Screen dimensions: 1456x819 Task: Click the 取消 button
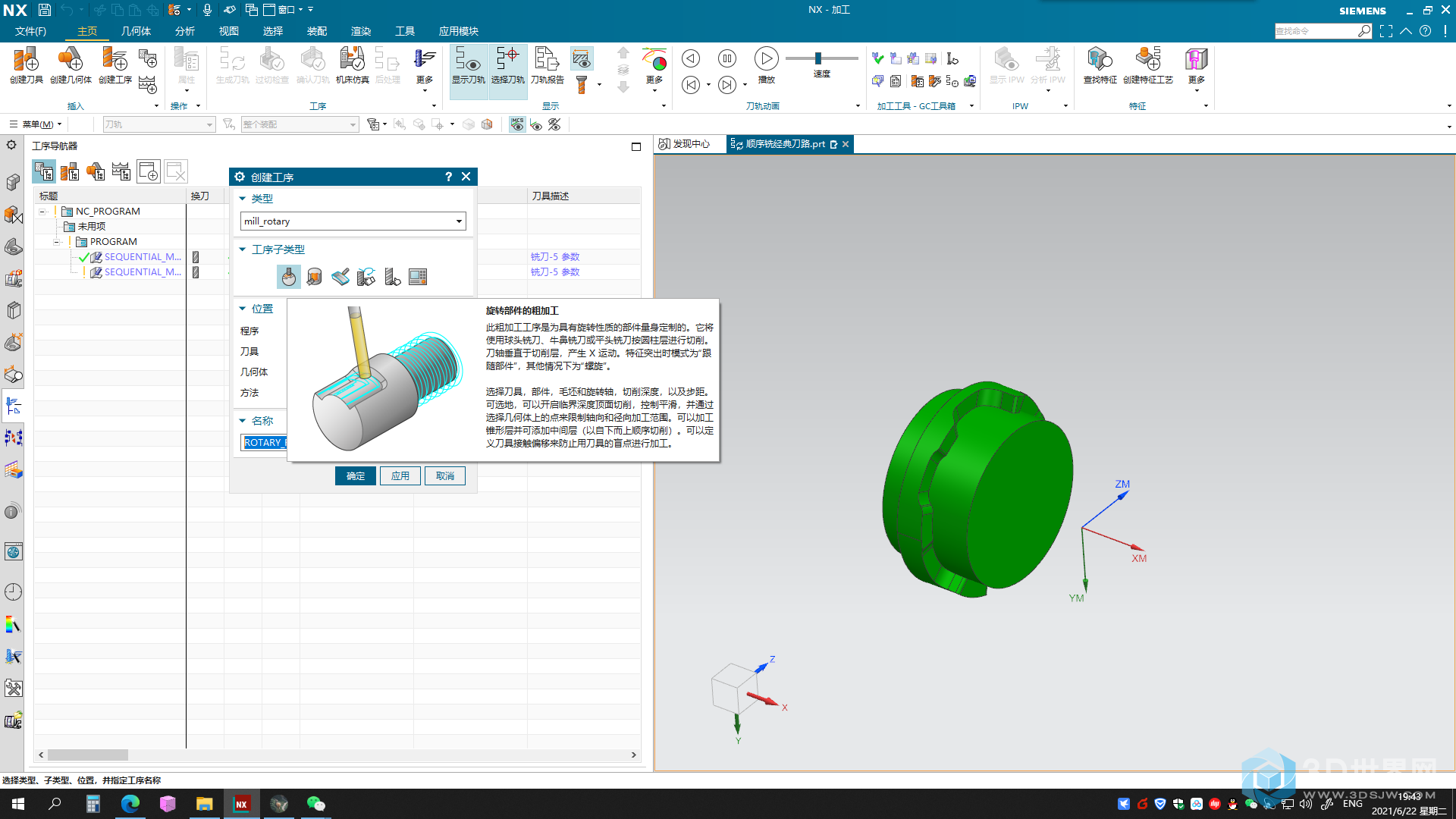(445, 476)
